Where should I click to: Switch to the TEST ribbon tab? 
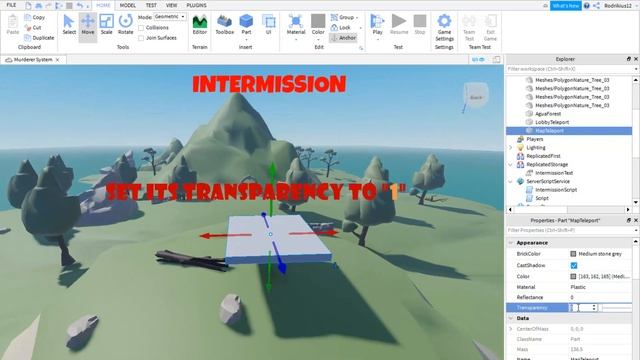pos(151,5)
